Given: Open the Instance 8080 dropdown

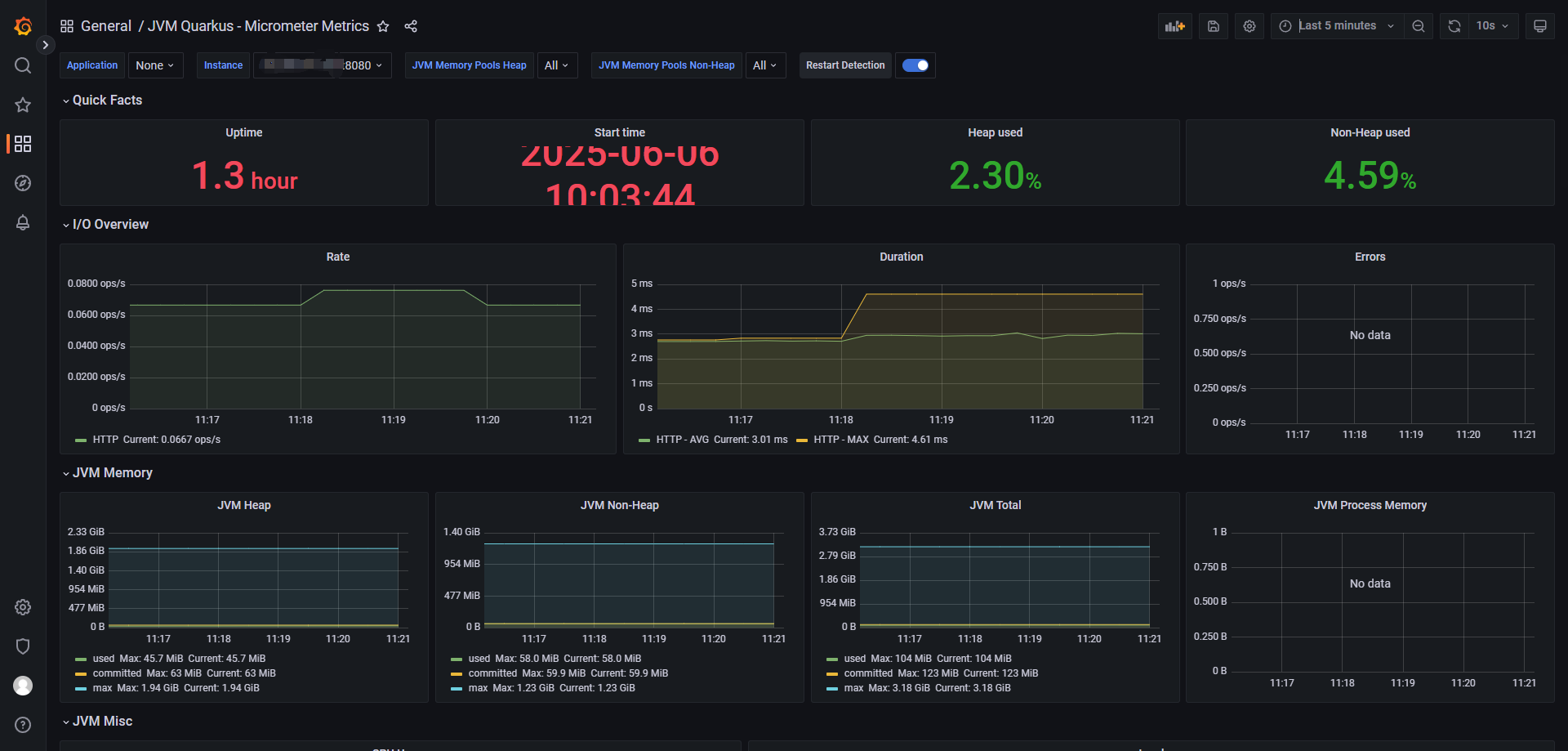Looking at the screenshot, I should [x=323, y=65].
